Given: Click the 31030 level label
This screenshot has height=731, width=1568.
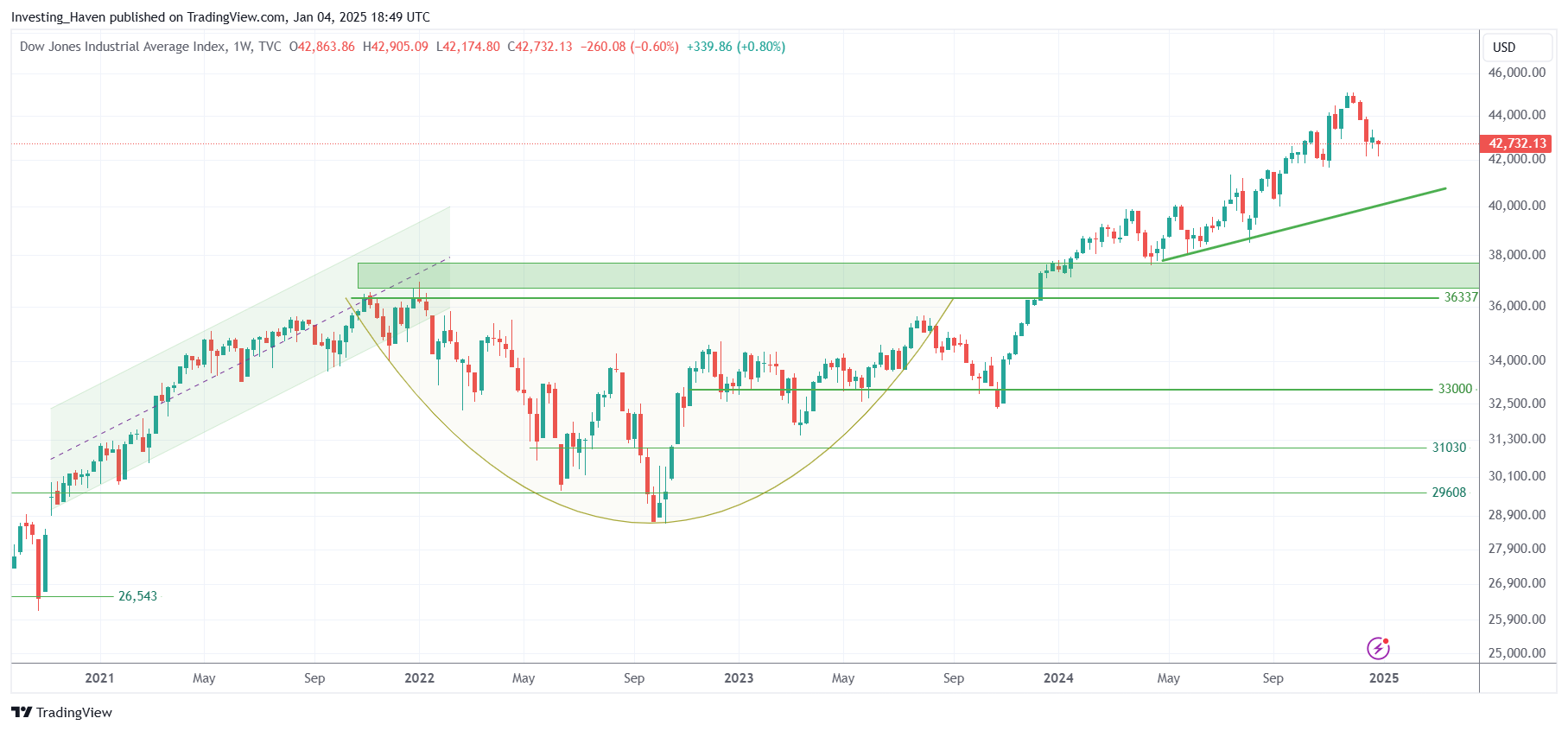Looking at the screenshot, I should (1449, 448).
